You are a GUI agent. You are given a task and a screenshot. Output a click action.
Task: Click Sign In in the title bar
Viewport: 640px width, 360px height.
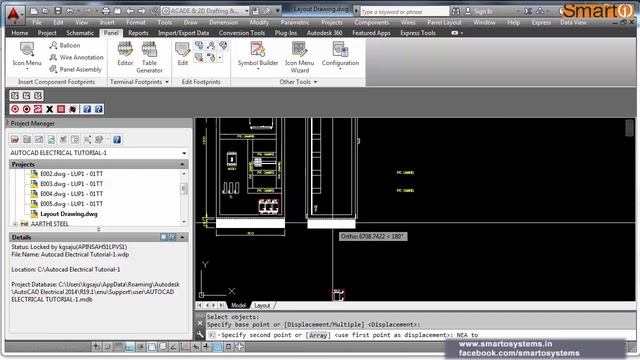[x=484, y=11]
